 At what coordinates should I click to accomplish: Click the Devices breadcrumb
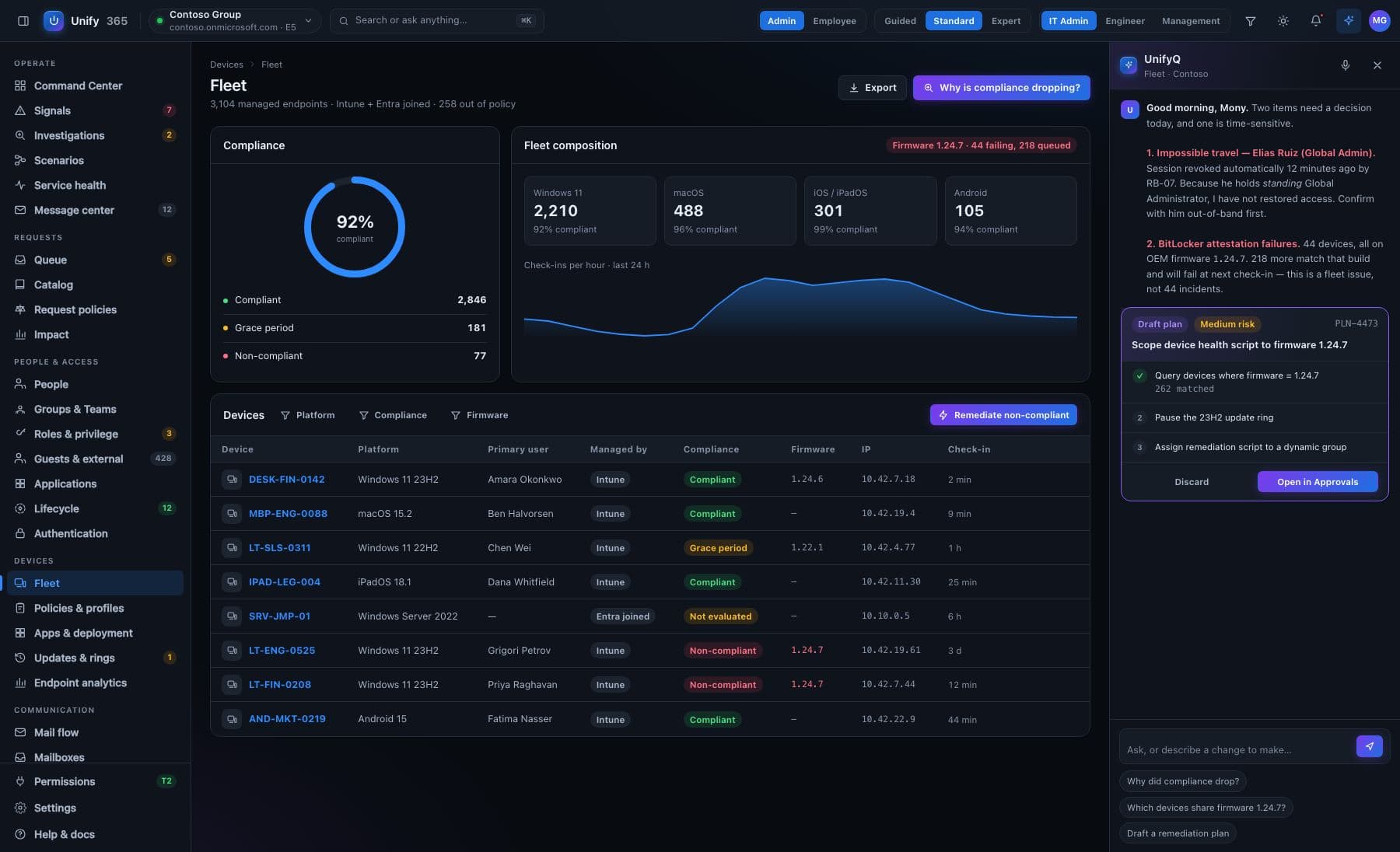click(x=226, y=65)
